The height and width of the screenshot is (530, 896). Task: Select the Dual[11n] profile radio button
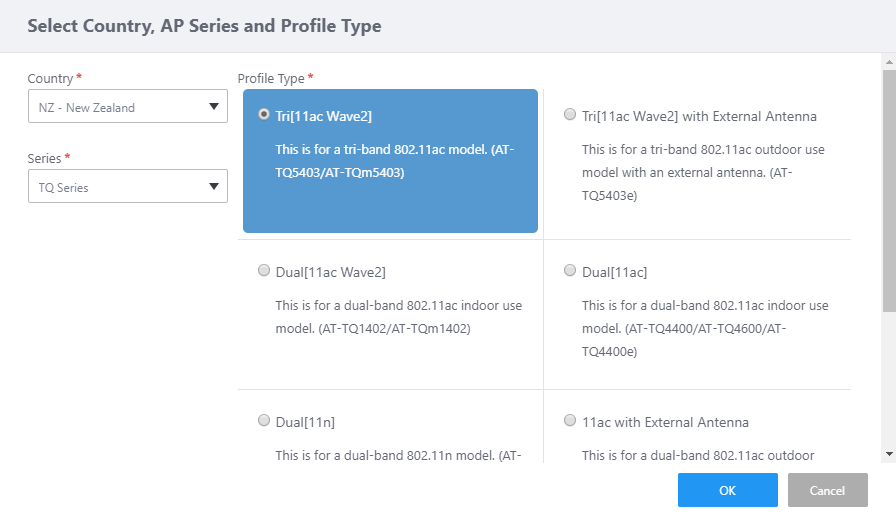click(x=264, y=421)
